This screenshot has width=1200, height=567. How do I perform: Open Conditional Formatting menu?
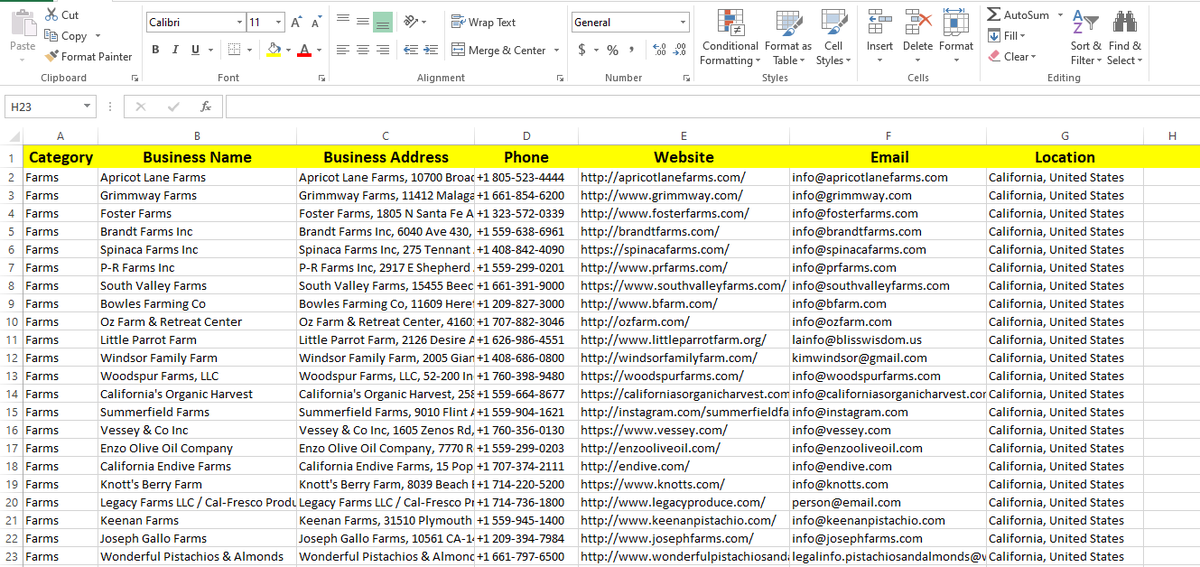[729, 37]
